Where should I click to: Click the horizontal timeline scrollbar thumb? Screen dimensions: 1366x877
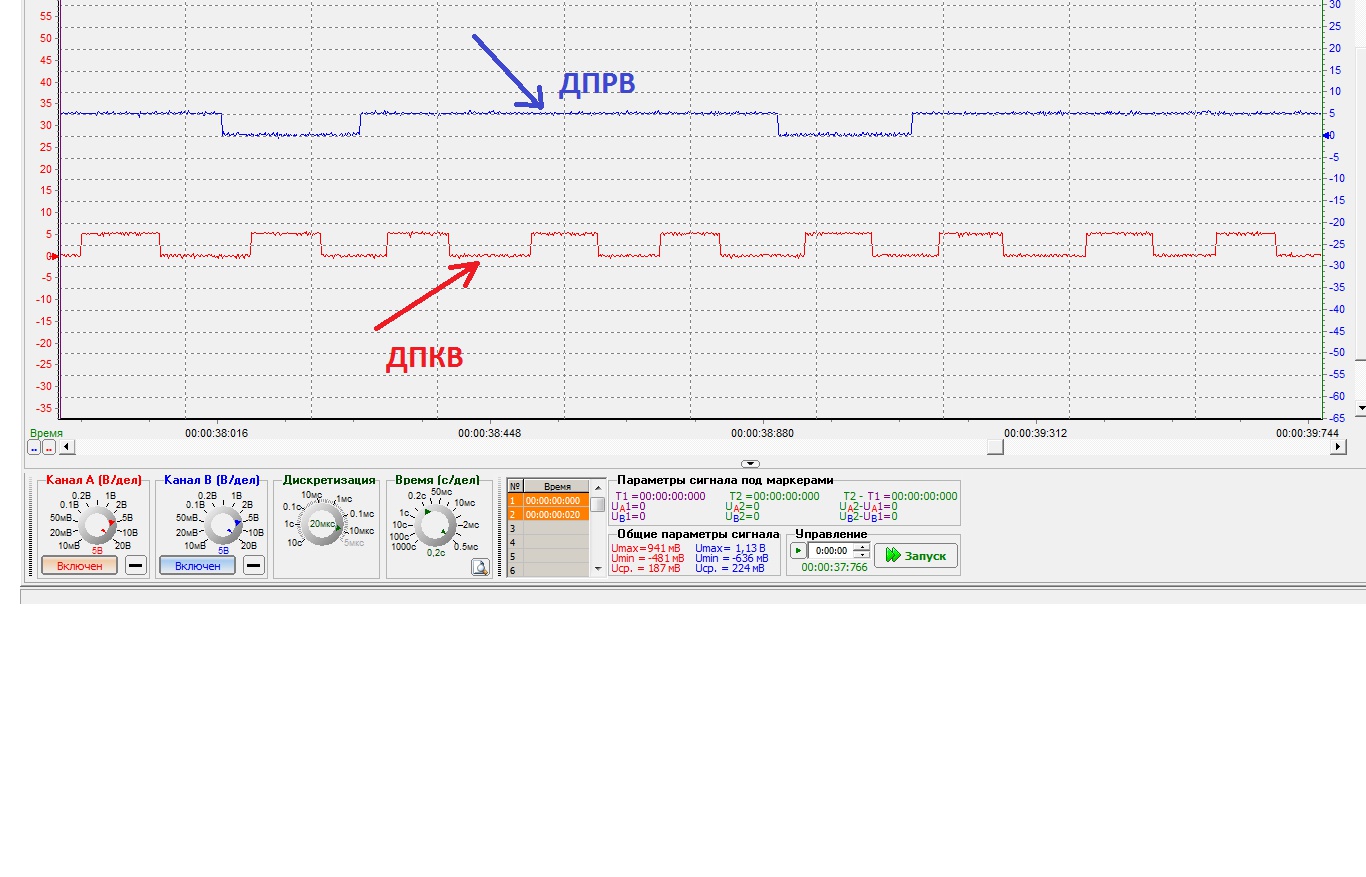[x=995, y=448]
